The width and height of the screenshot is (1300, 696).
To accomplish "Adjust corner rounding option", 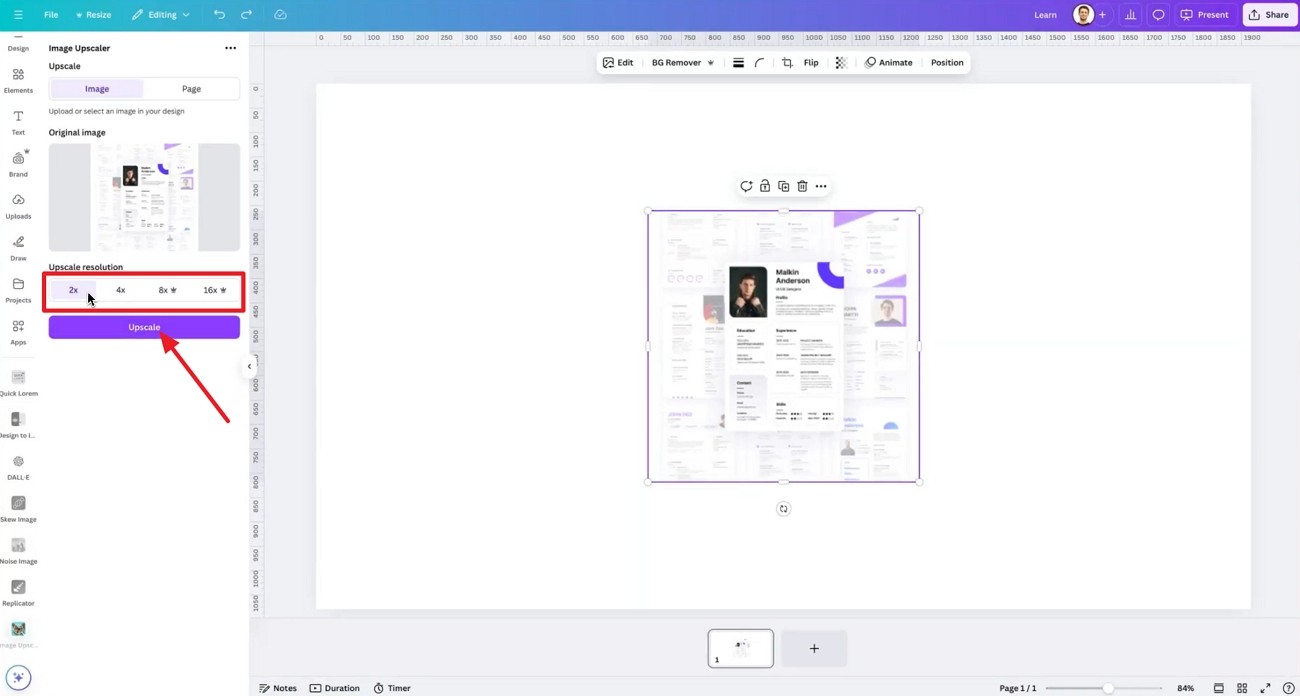I will [x=760, y=63].
